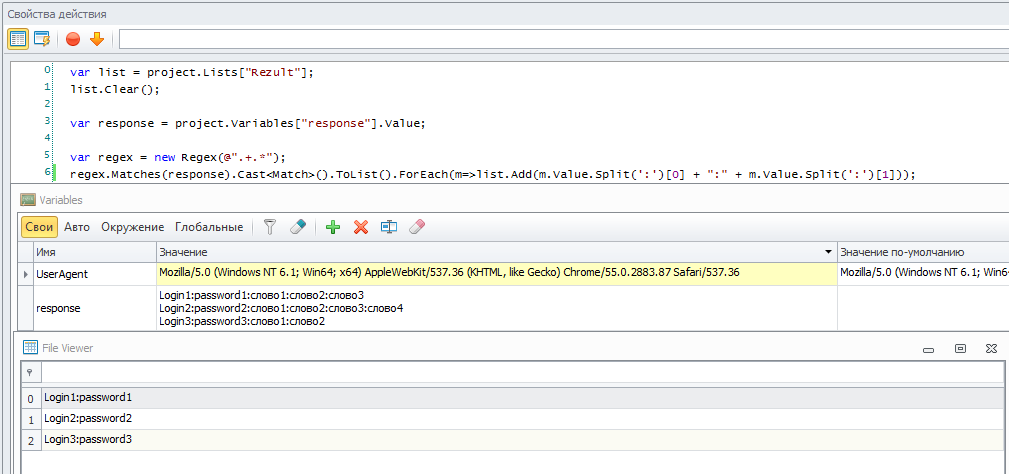Click the red circle breakpoint icon
This screenshot has width=1009, height=474.
73,39
